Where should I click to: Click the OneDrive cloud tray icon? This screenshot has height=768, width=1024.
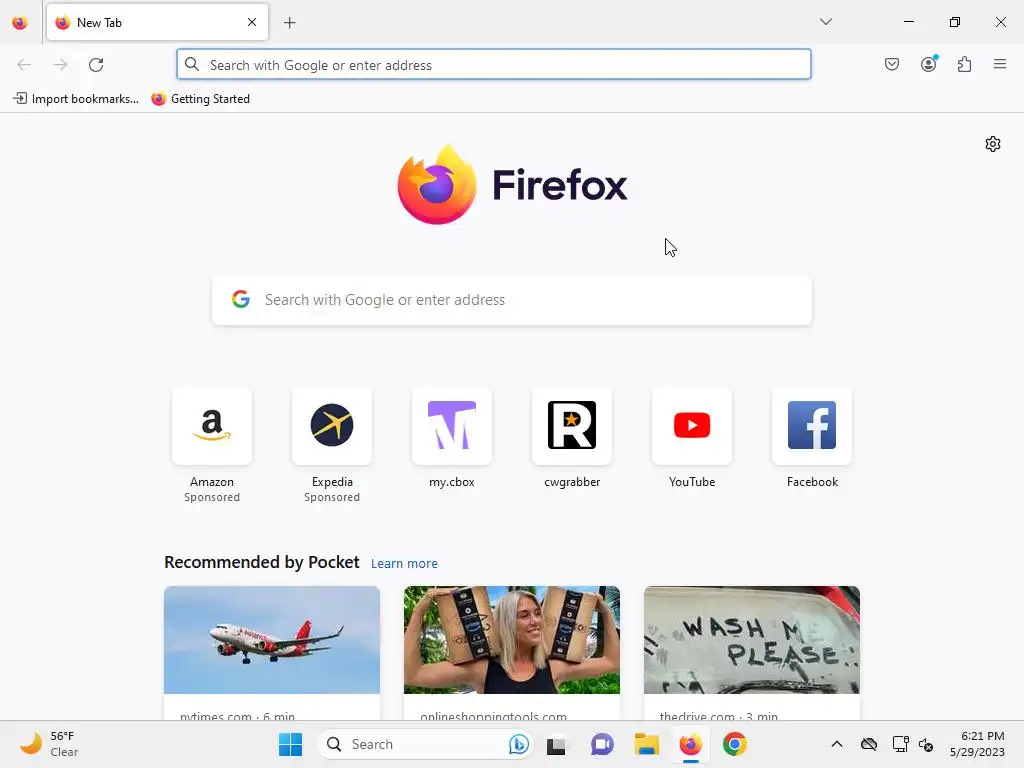pos(869,744)
